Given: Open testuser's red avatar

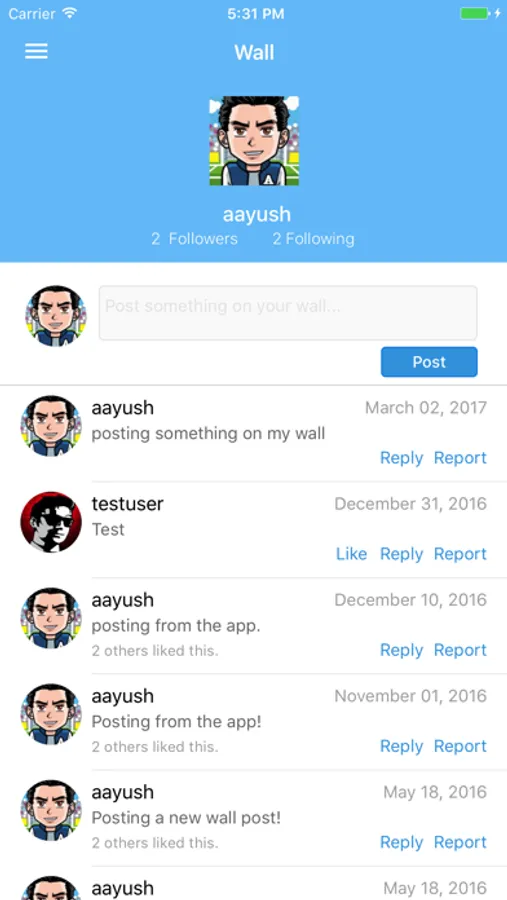Looking at the screenshot, I should pos(51,522).
